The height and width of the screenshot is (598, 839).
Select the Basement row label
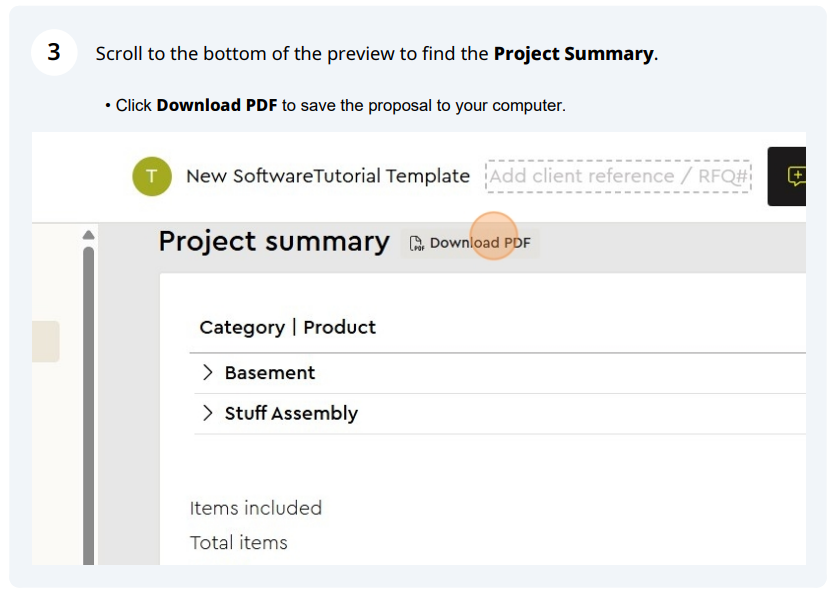tap(270, 373)
